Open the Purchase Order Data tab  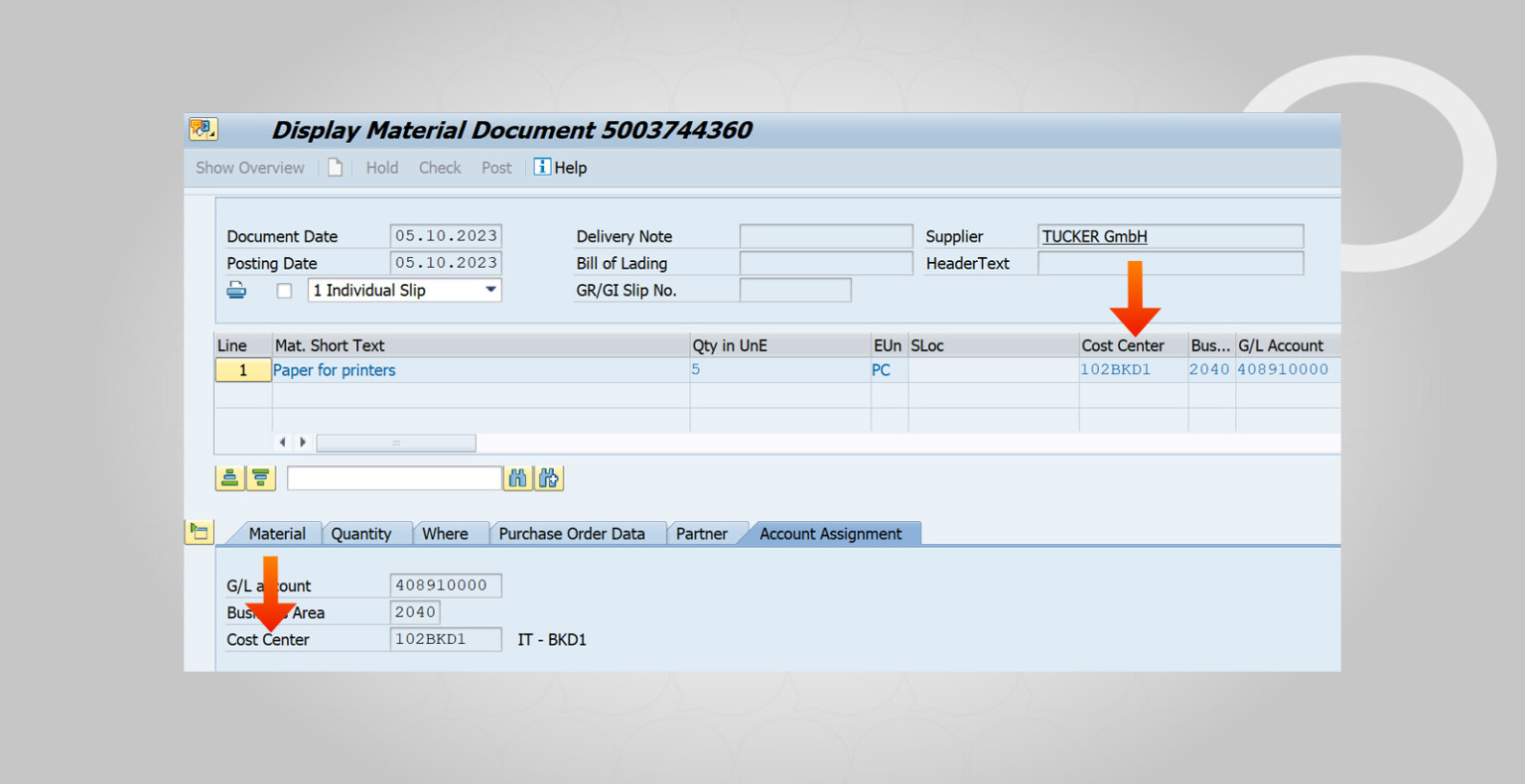(x=571, y=534)
